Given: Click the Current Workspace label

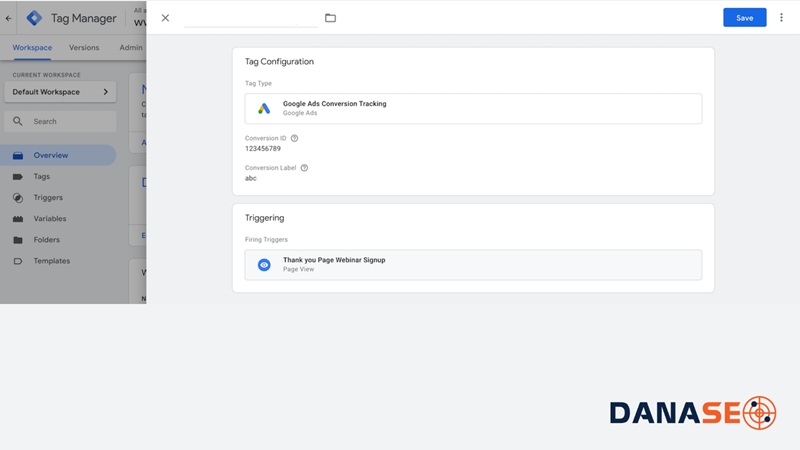Looking at the screenshot, I should coord(46,75).
